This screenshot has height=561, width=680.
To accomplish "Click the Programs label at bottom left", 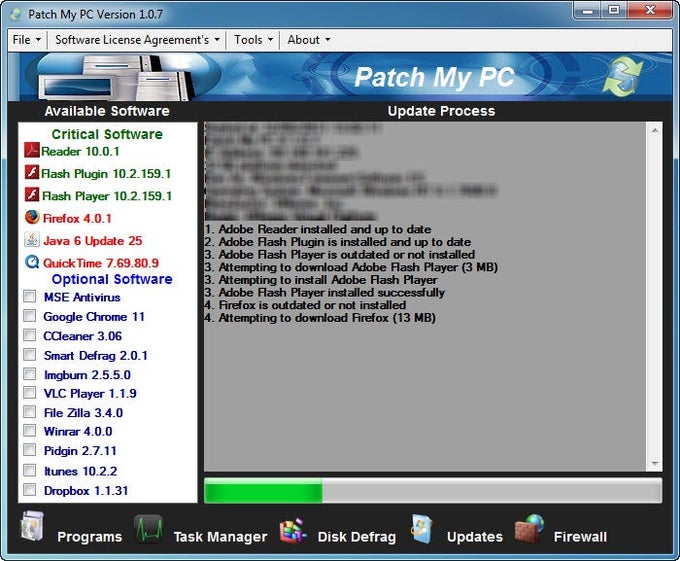I will click(89, 537).
